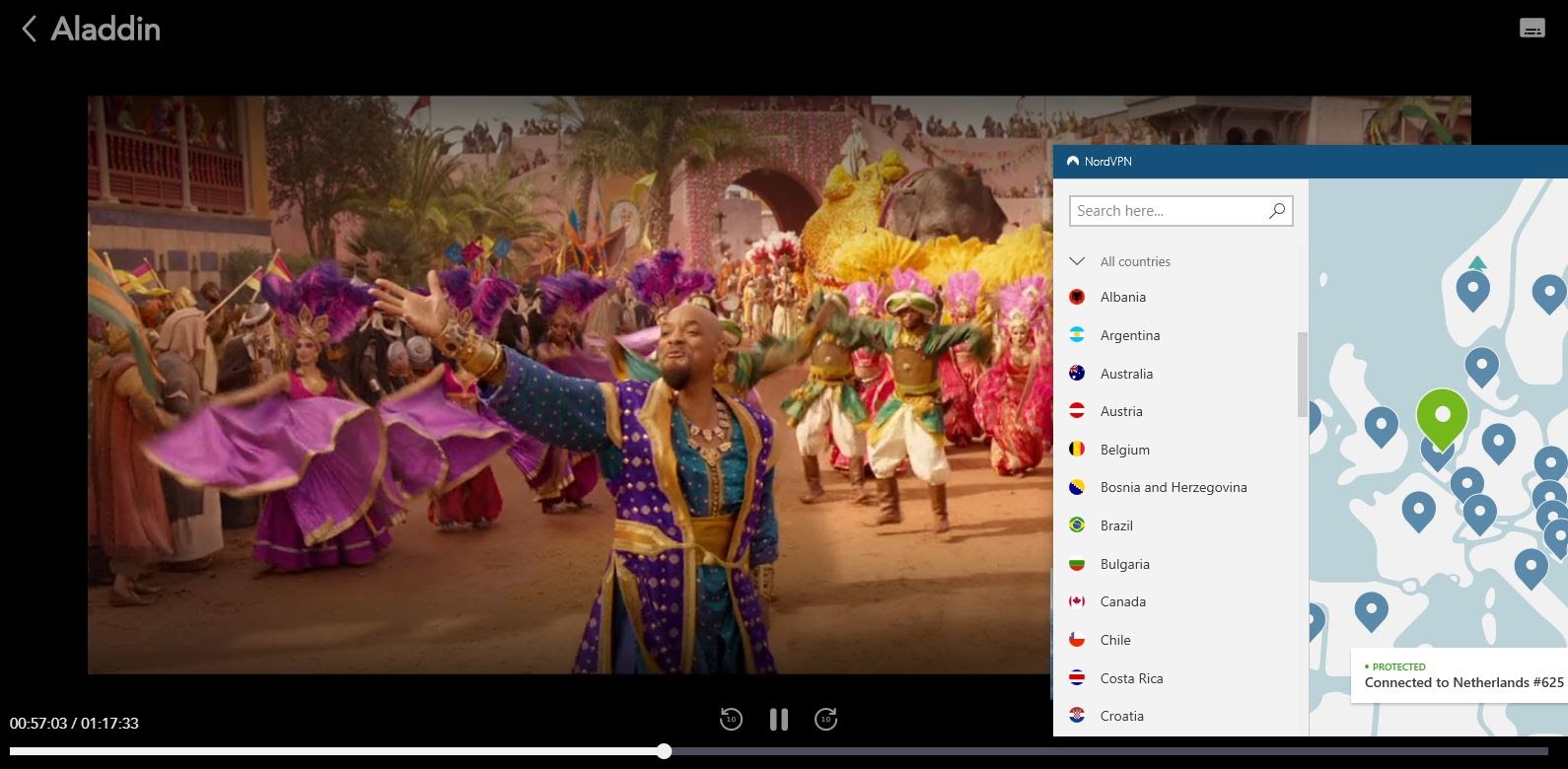Select Bosnia and Herzegovina in the list
Viewport: 1568px width, 769px height.
tap(1176, 487)
